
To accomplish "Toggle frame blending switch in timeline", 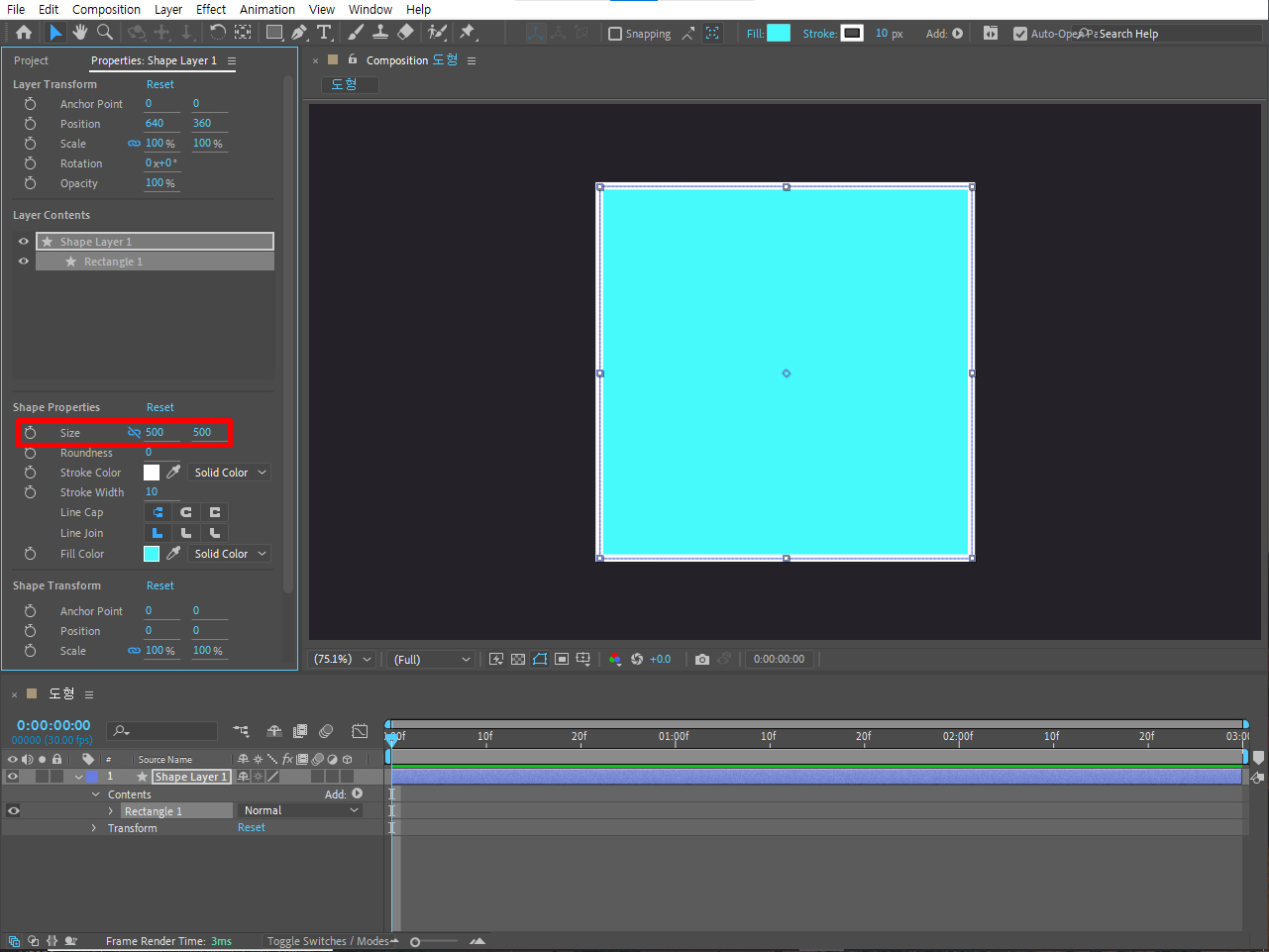I will coord(300,731).
